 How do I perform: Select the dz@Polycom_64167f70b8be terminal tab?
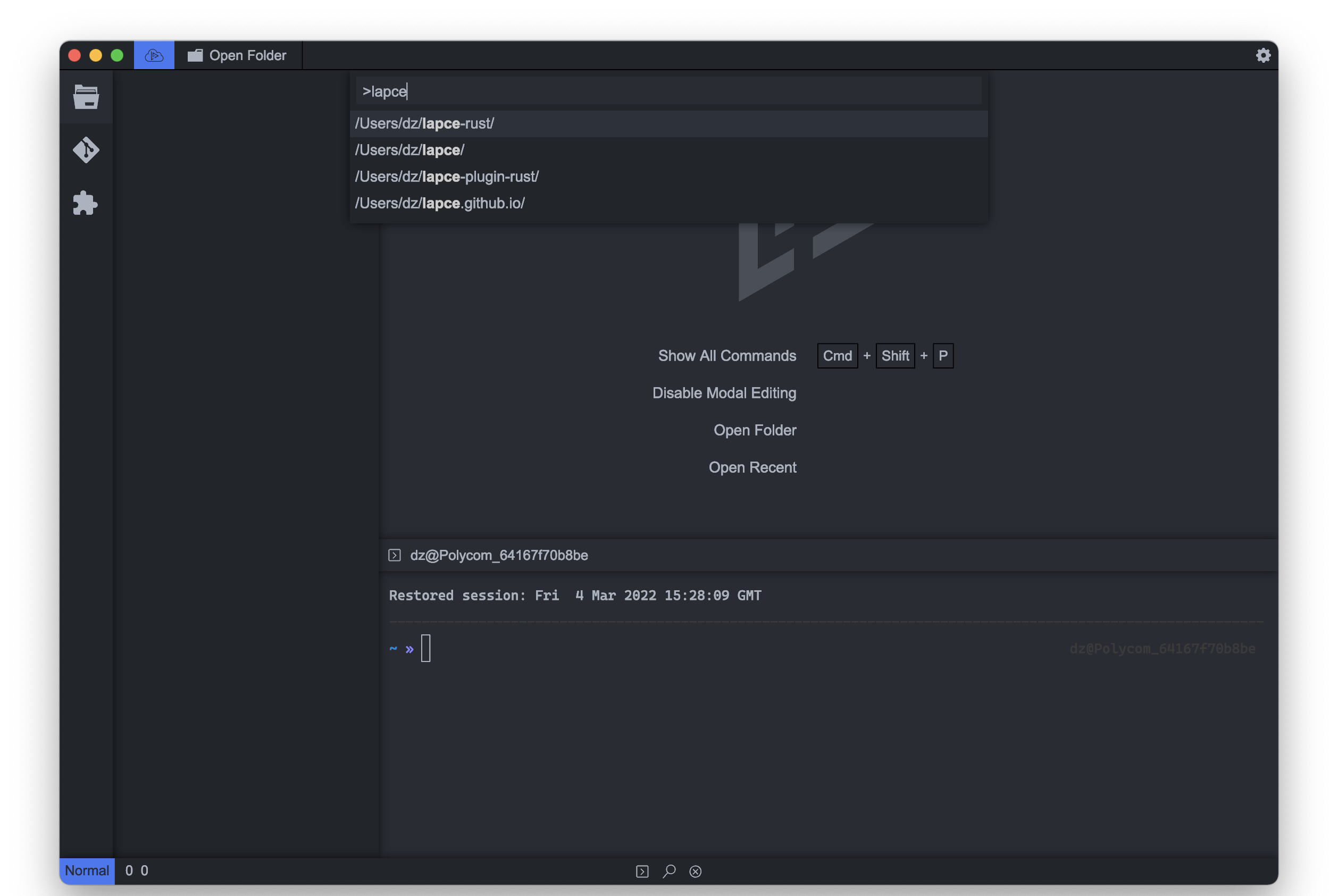click(499, 556)
